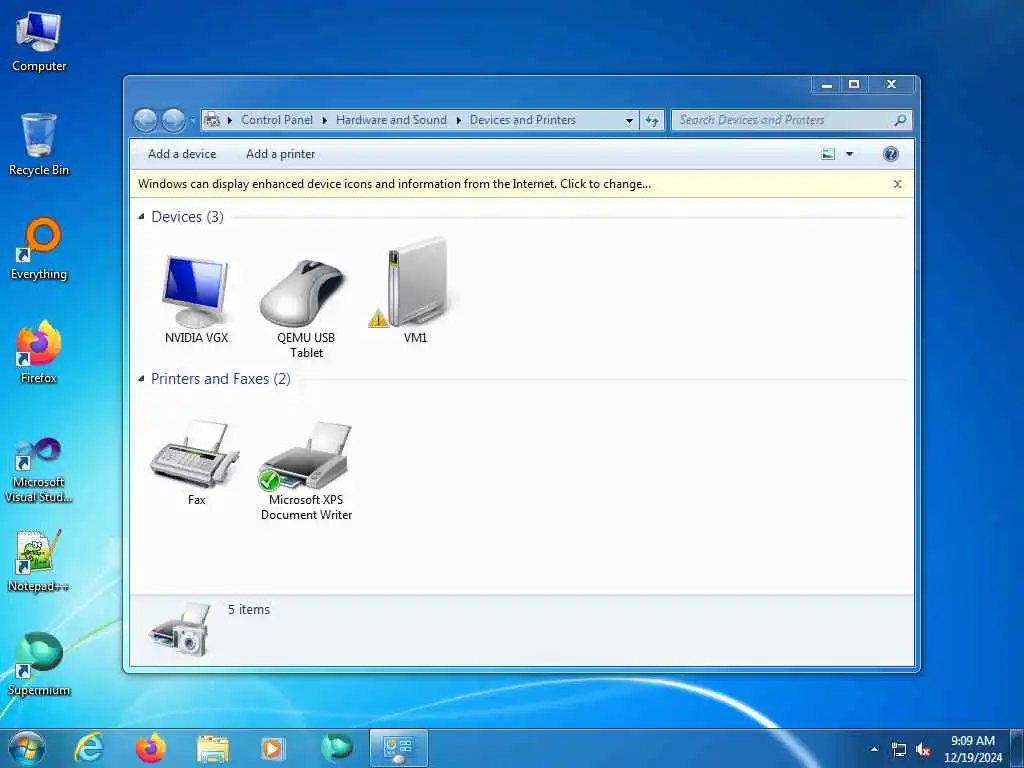This screenshot has height=768, width=1024.
Task: Click Add a printer
Action: click(x=280, y=154)
